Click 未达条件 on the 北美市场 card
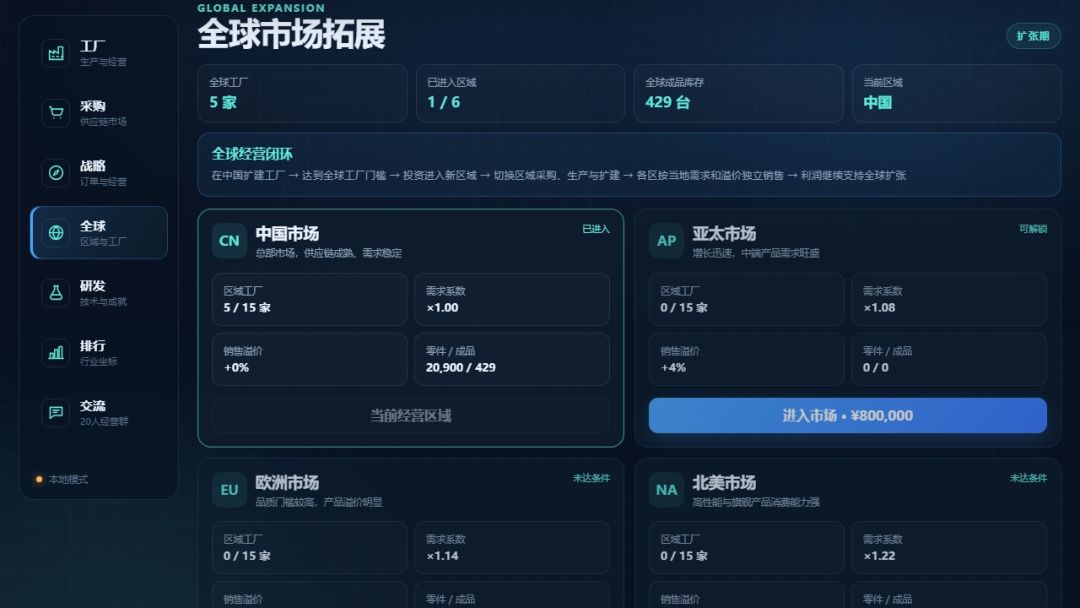 tap(1028, 478)
